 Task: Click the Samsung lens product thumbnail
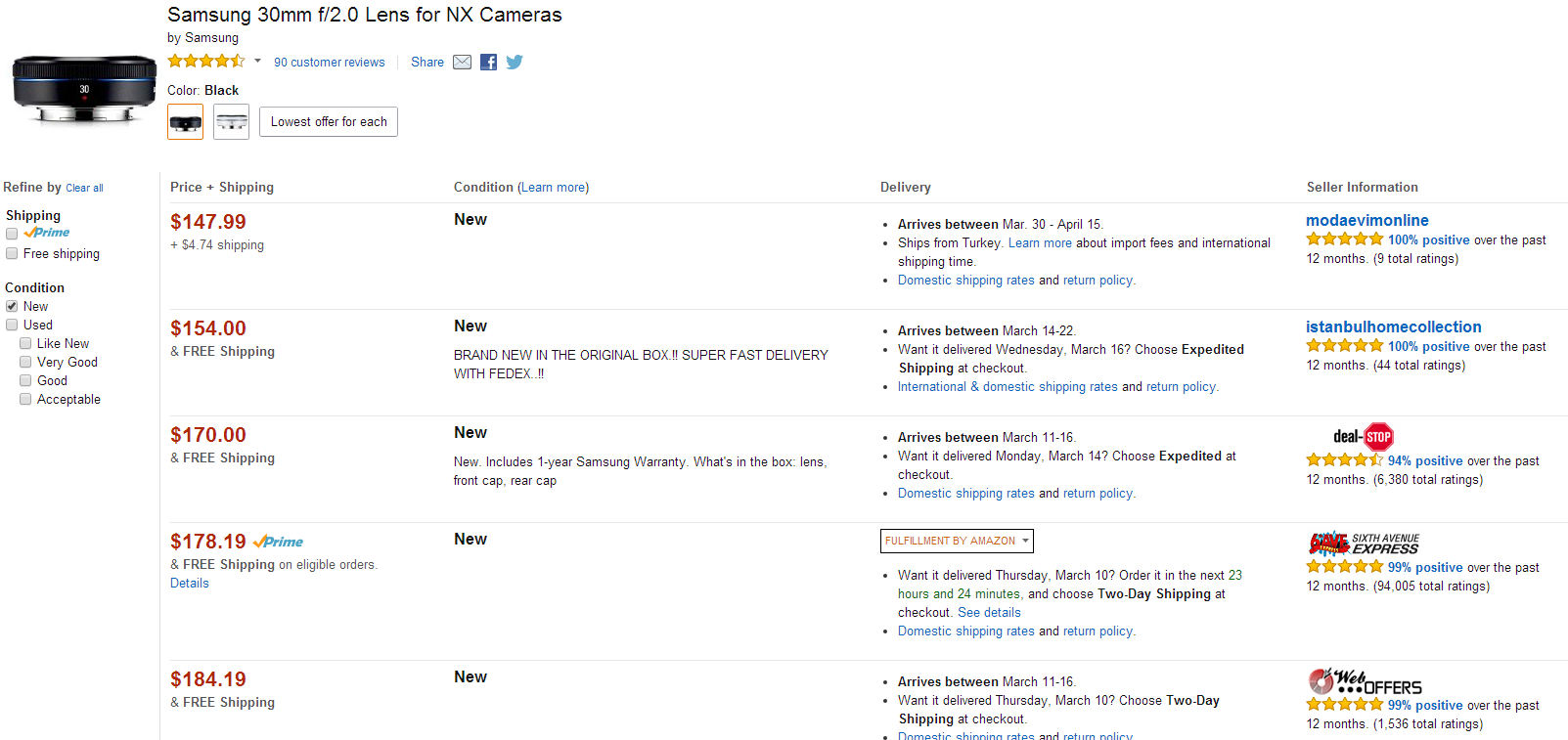pyautogui.click(x=84, y=90)
